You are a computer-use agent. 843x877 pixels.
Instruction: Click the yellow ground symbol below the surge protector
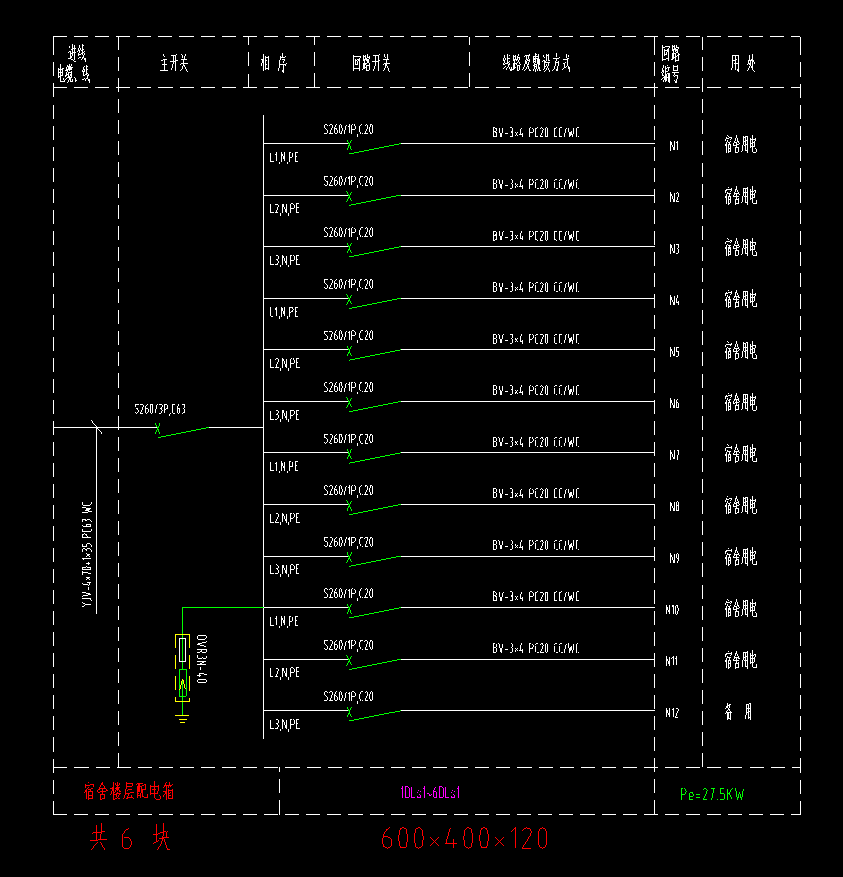[182, 718]
